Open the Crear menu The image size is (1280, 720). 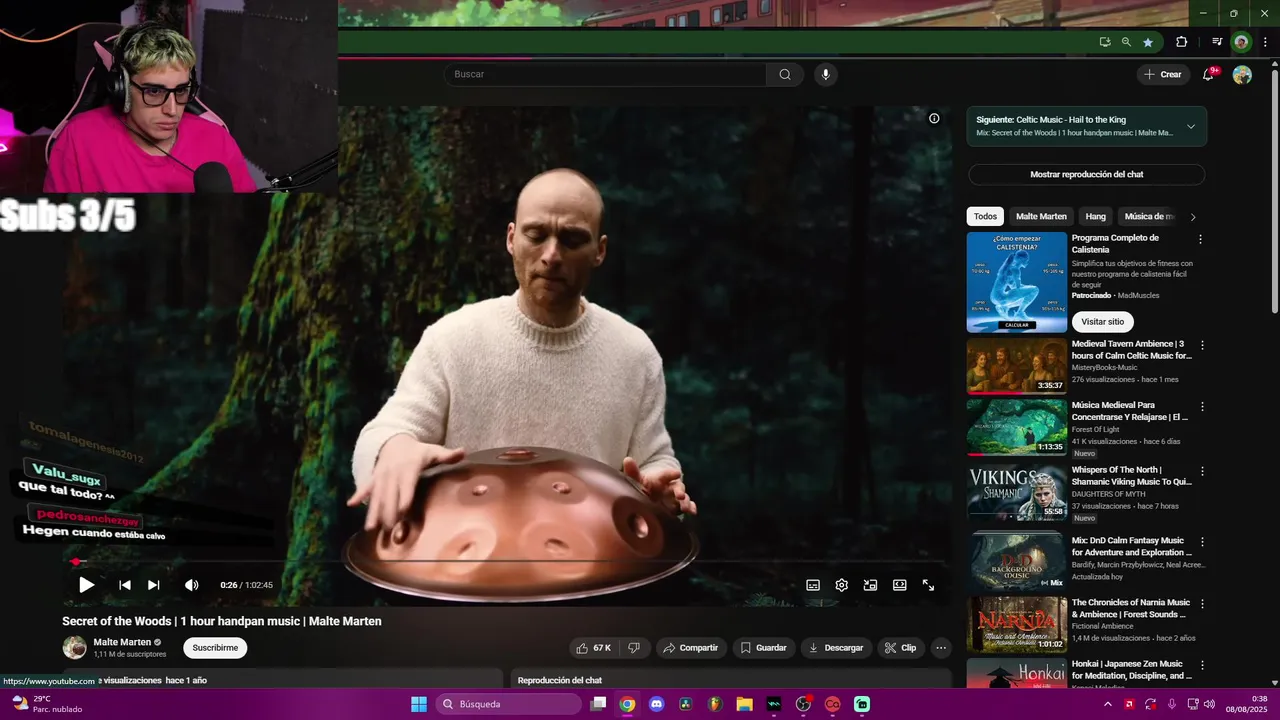(x=1163, y=74)
